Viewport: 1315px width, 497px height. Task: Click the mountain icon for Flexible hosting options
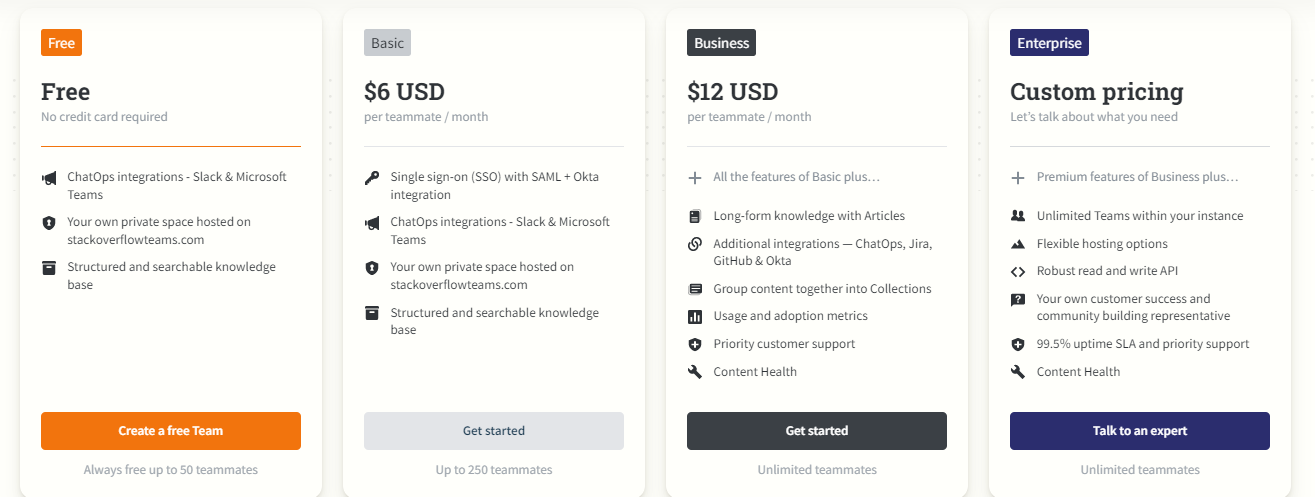point(1018,244)
